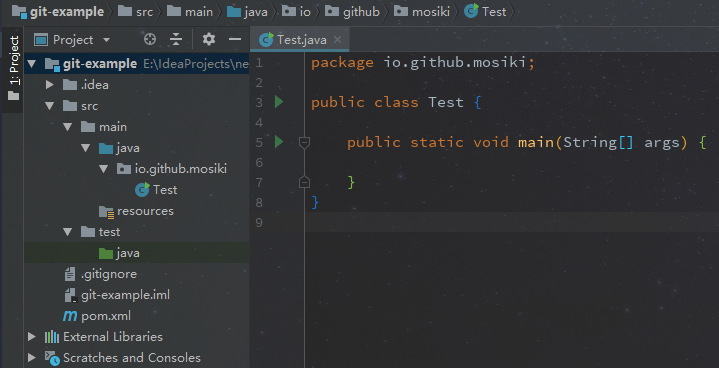Collapse the test folder arrow
This screenshot has height=368, width=719.
68,232
